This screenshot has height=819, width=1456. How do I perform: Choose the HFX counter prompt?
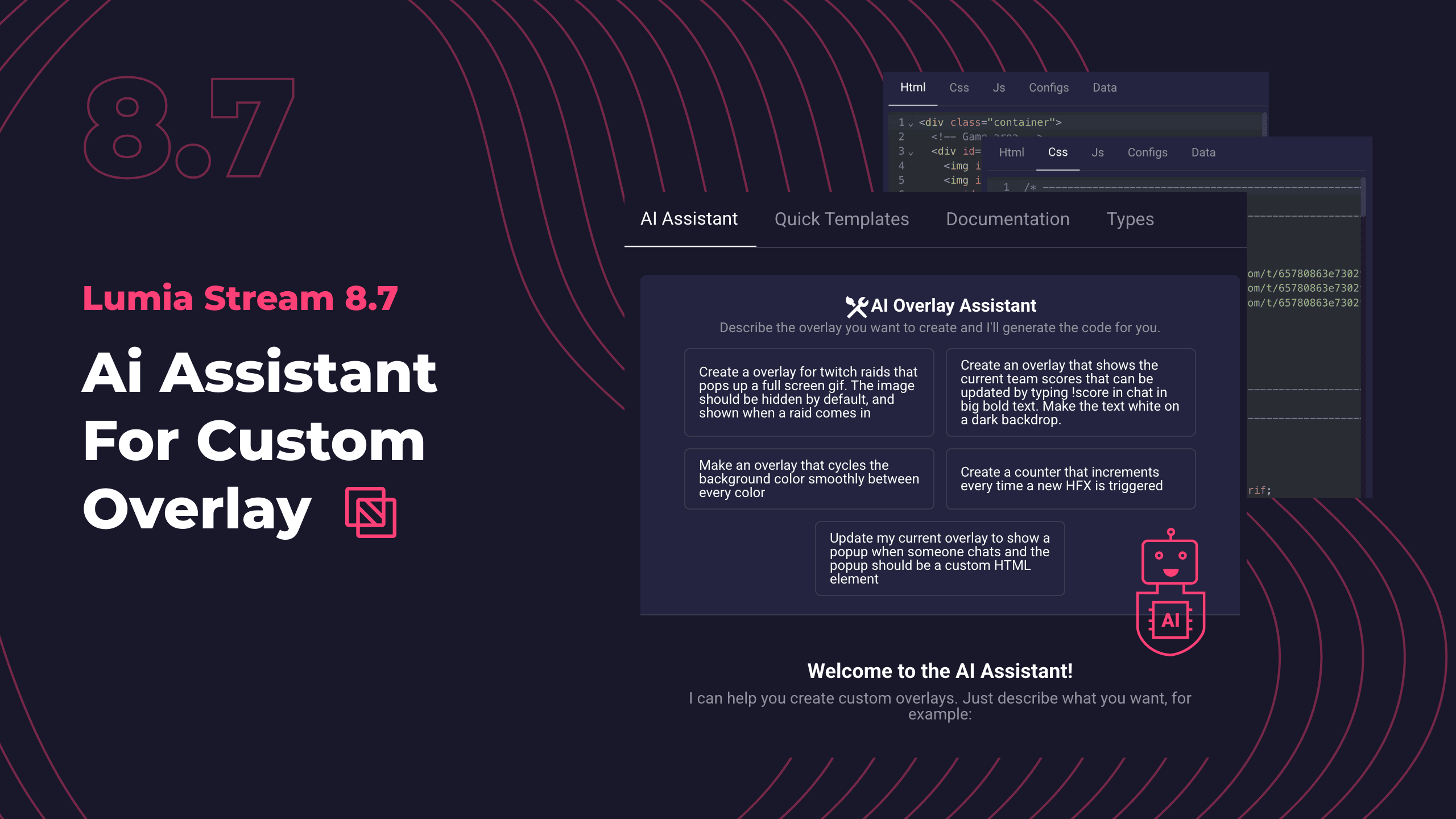pyautogui.click(x=1070, y=479)
